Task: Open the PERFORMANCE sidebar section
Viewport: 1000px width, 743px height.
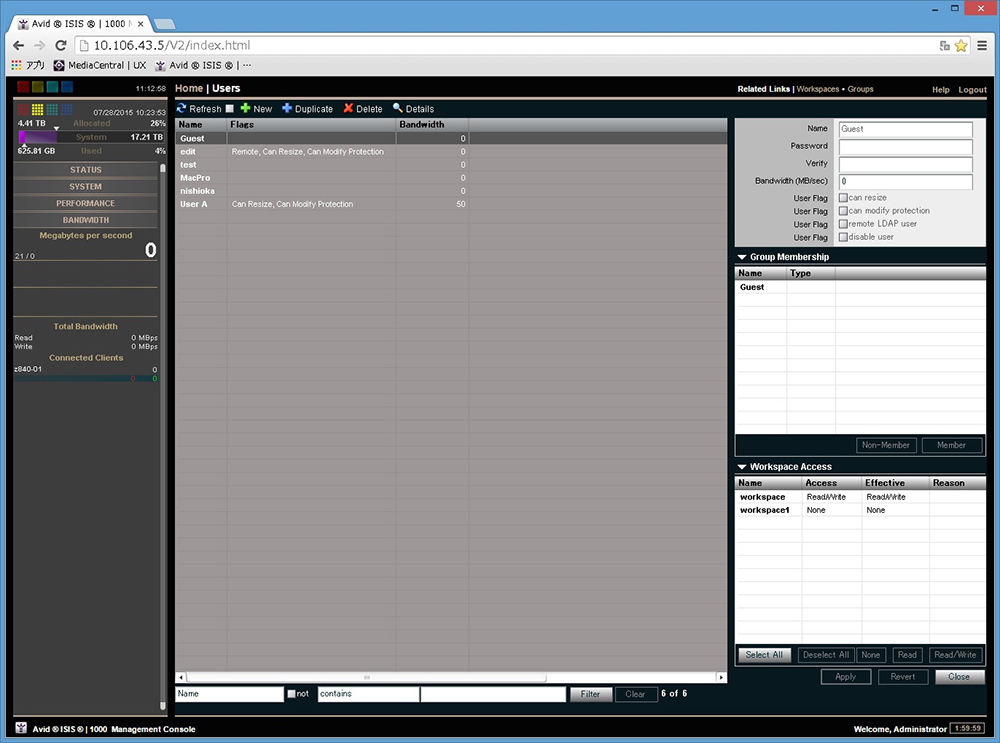Action: click(86, 203)
